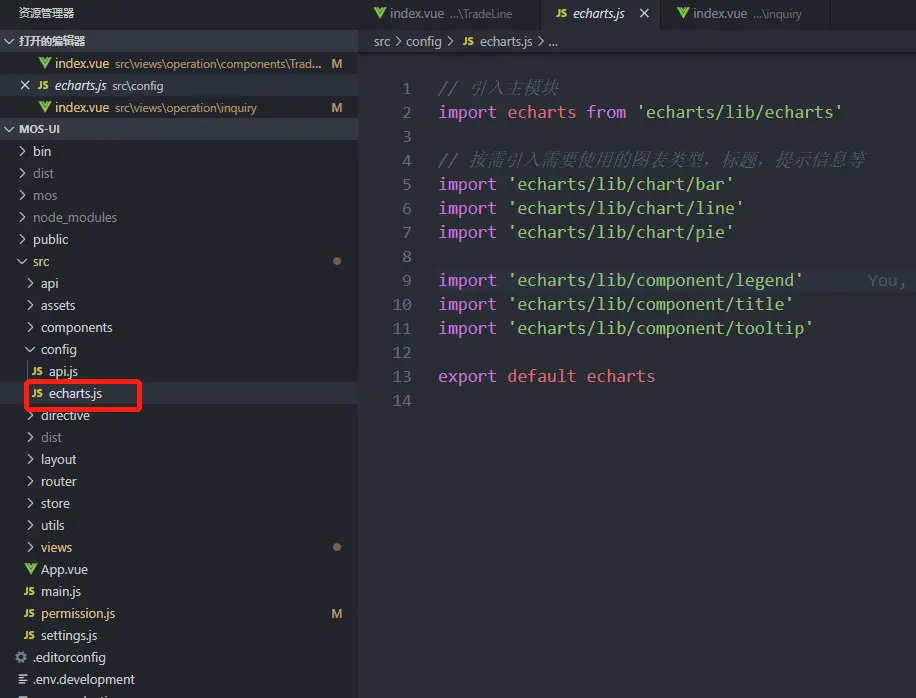Close echarts.js in the open editors list
This screenshot has height=698, width=916.
click(x=25, y=85)
